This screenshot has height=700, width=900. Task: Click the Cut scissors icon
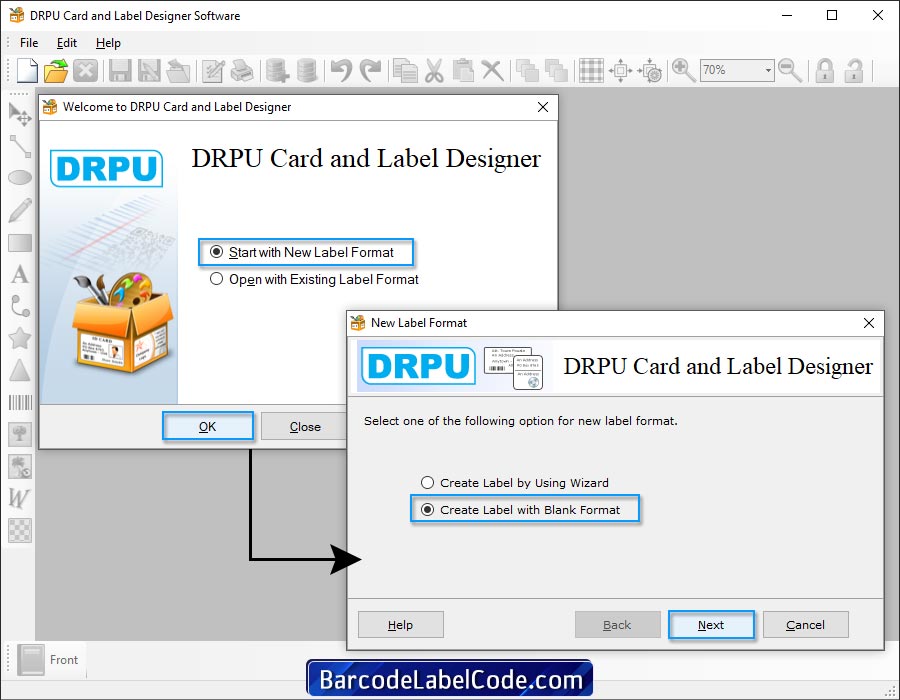[x=435, y=71]
